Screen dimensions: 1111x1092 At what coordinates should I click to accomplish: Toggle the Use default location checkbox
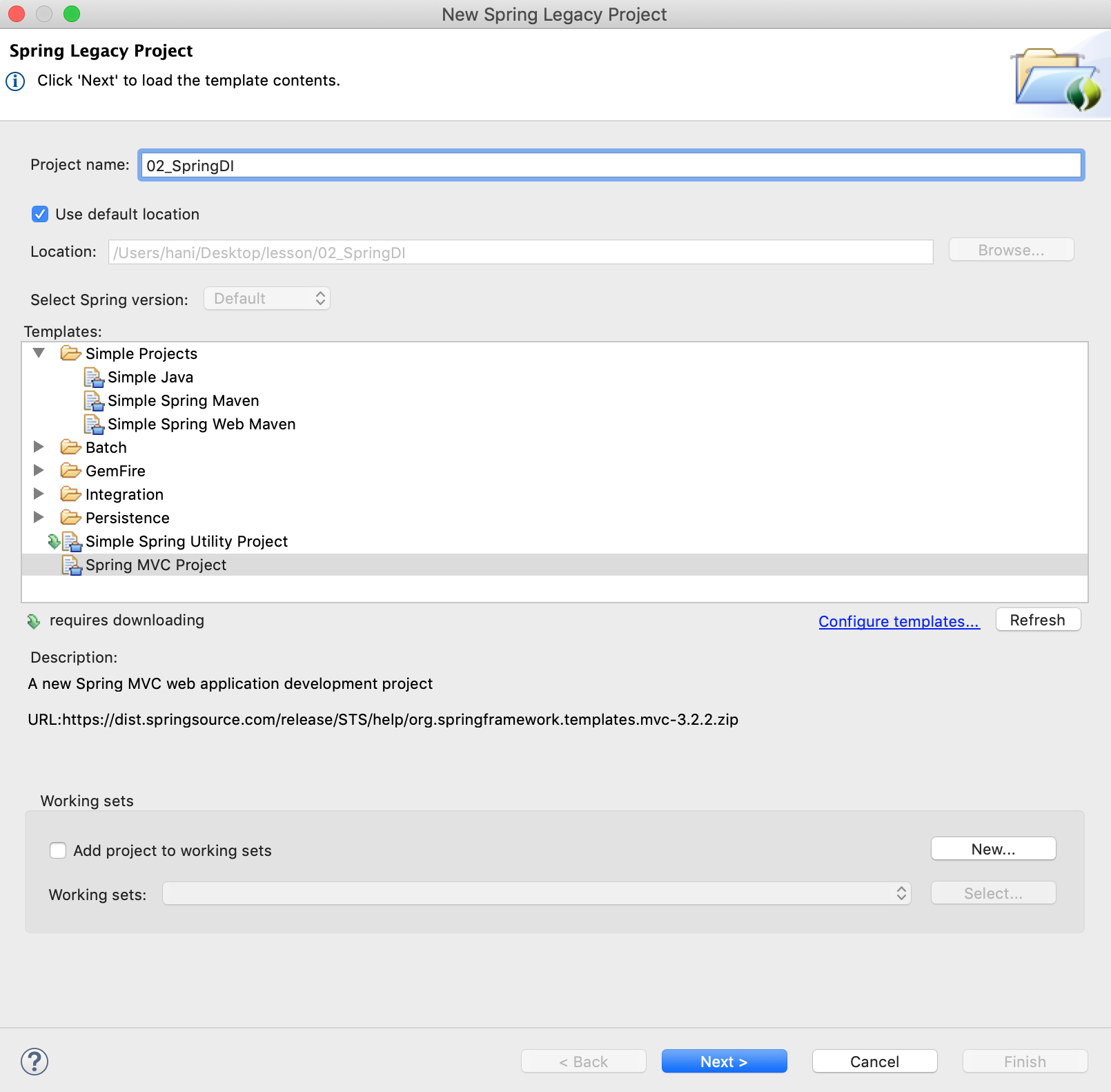[x=40, y=214]
